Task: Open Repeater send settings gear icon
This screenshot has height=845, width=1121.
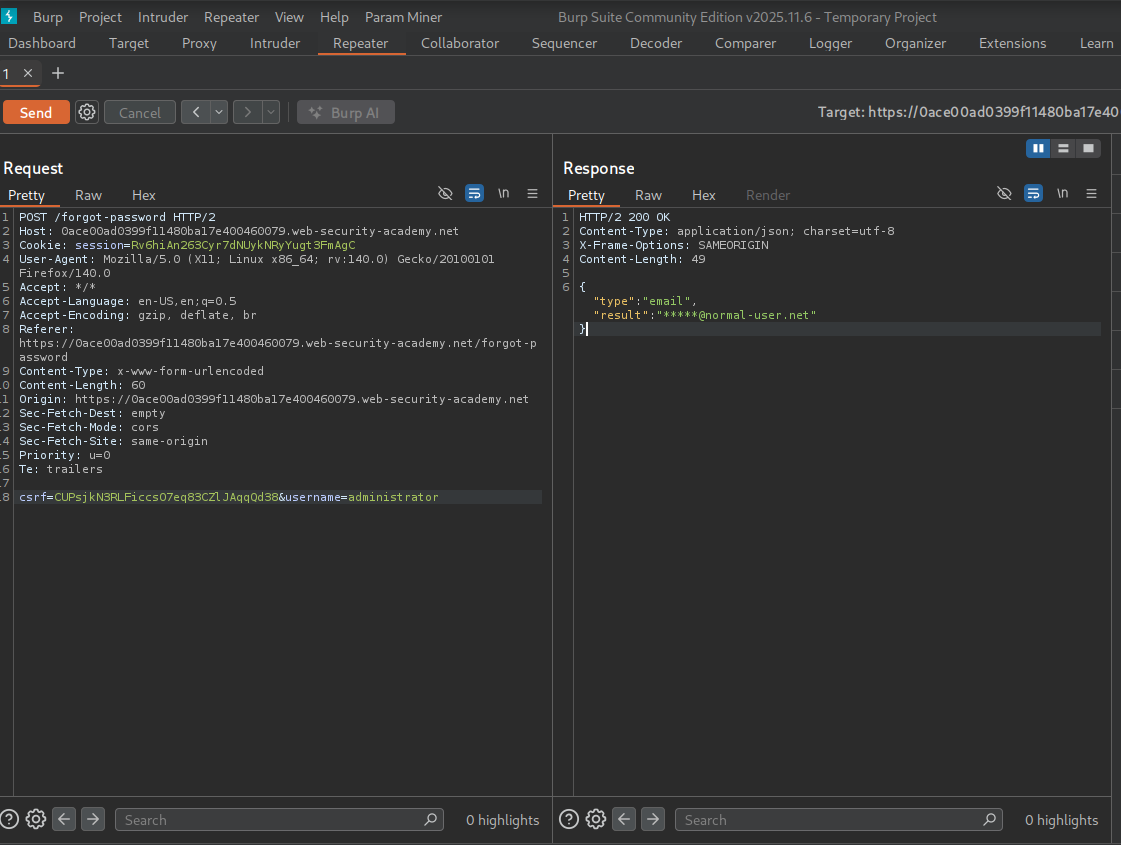Action: 87,112
